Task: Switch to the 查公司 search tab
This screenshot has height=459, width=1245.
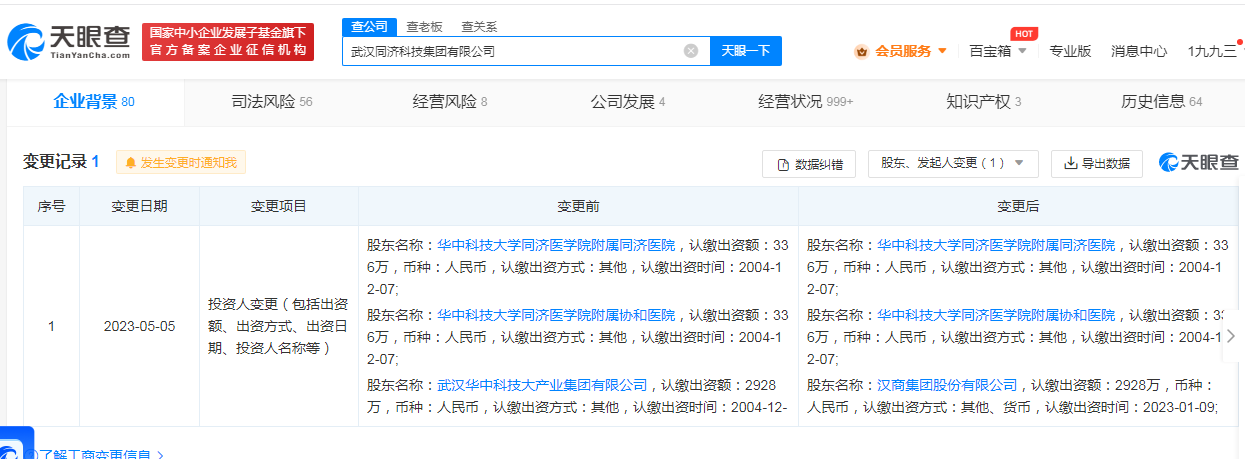Action: pyautogui.click(x=369, y=27)
